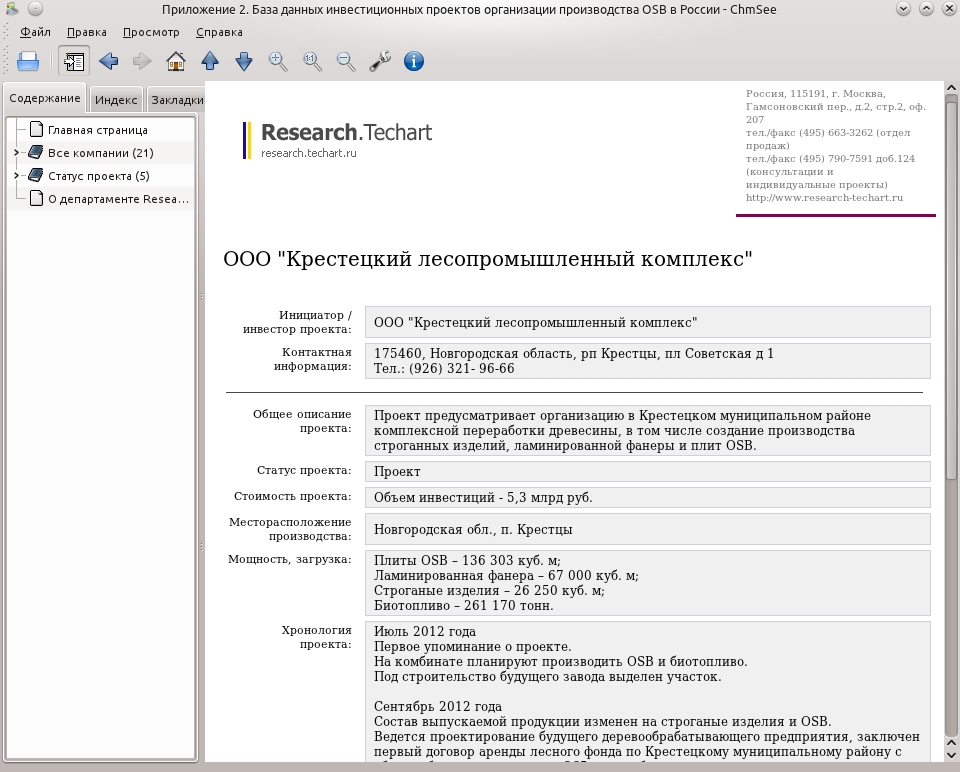This screenshot has width=960, height=772.
Task: Click research.techart.ru under the logo
Action: point(309,153)
